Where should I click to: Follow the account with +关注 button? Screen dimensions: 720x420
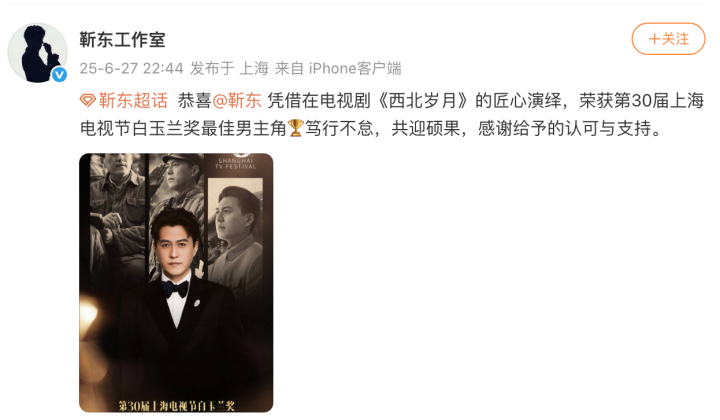(668, 39)
